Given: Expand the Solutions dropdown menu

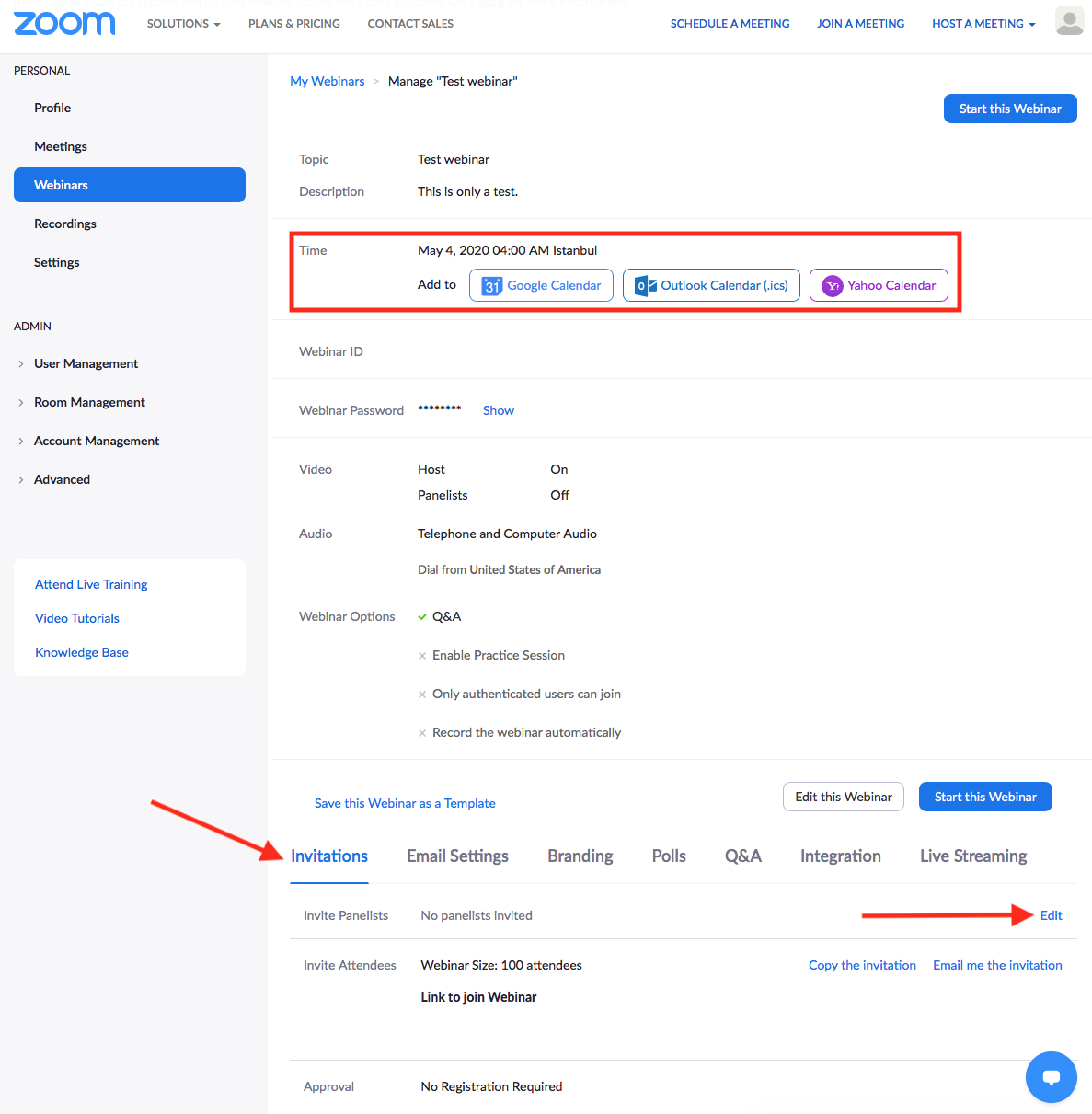Looking at the screenshot, I should (x=183, y=24).
